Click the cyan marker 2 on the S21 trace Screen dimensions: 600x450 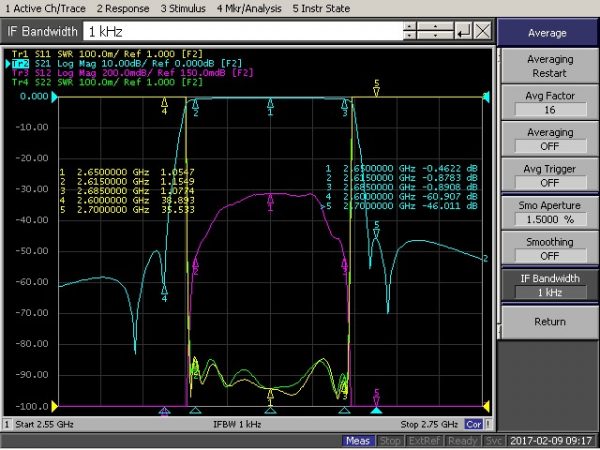tap(196, 108)
